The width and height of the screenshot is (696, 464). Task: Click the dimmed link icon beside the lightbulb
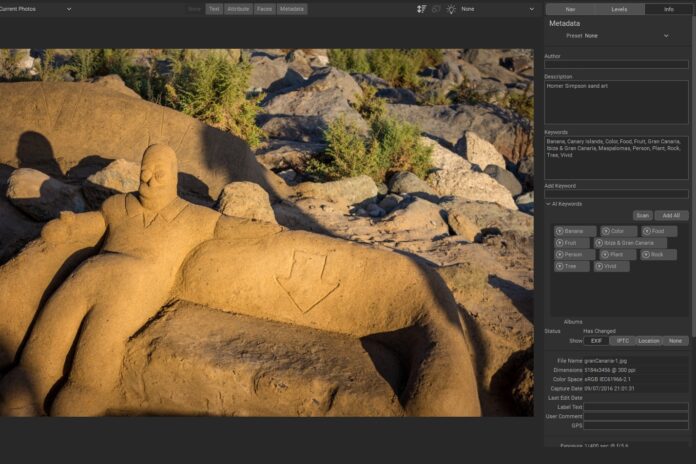[436, 9]
